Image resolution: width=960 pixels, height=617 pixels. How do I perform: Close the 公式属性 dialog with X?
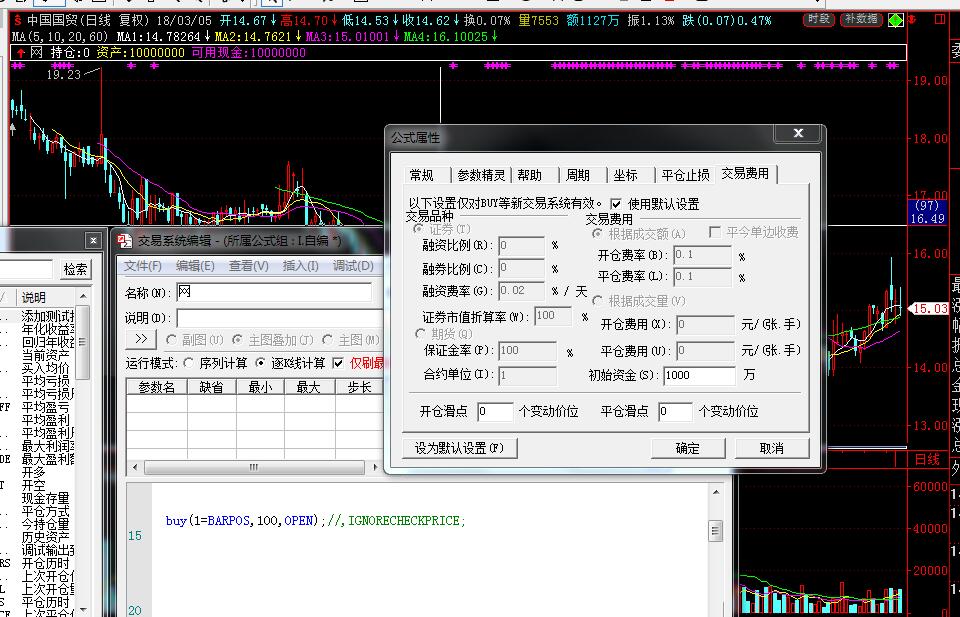coord(797,134)
